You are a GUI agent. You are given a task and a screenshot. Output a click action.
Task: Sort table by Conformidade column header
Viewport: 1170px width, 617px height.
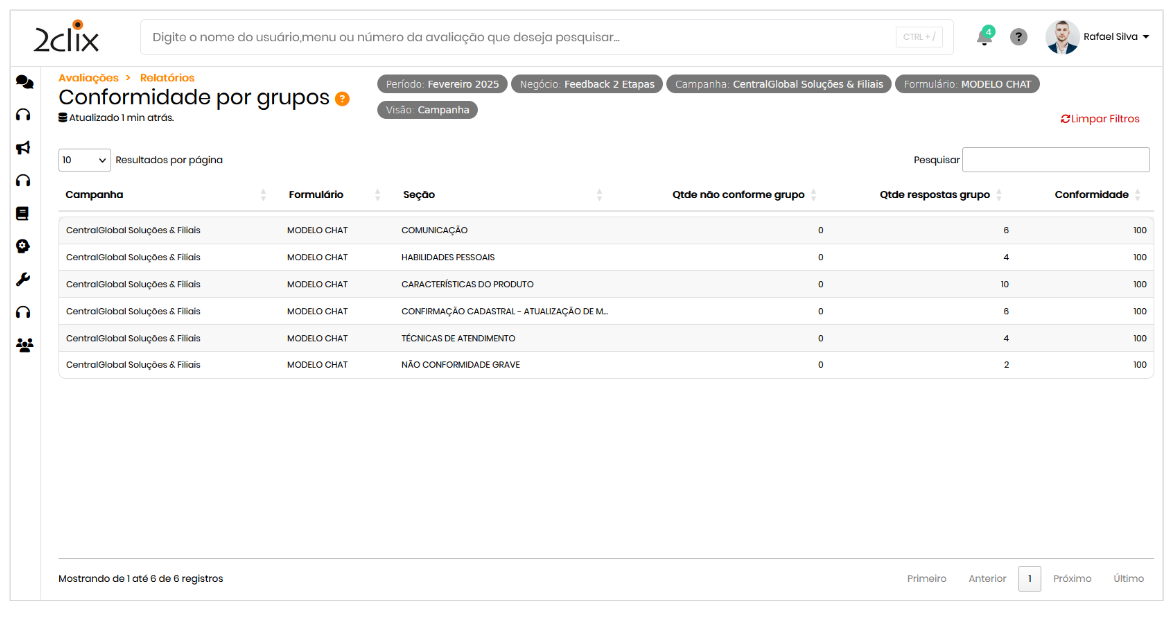1091,195
